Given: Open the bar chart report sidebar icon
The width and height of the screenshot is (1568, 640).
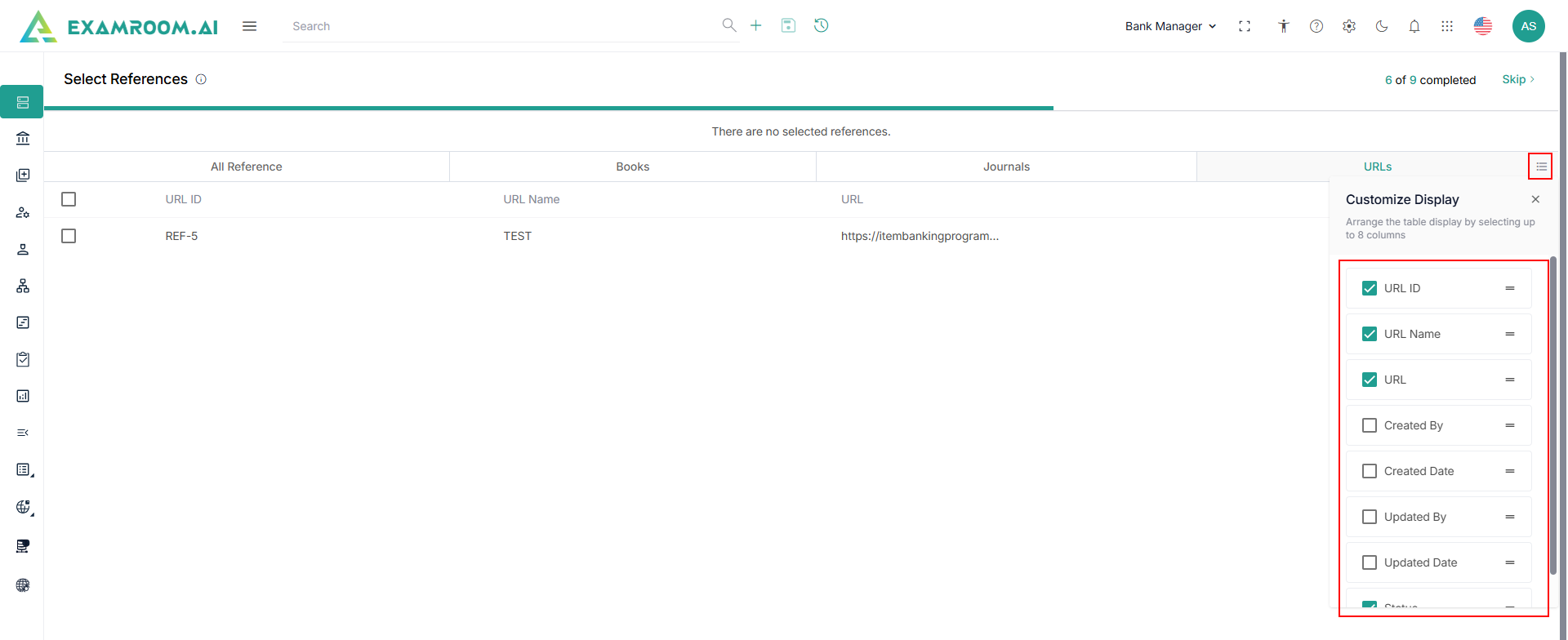Looking at the screenshot, I should coord(23,396).
